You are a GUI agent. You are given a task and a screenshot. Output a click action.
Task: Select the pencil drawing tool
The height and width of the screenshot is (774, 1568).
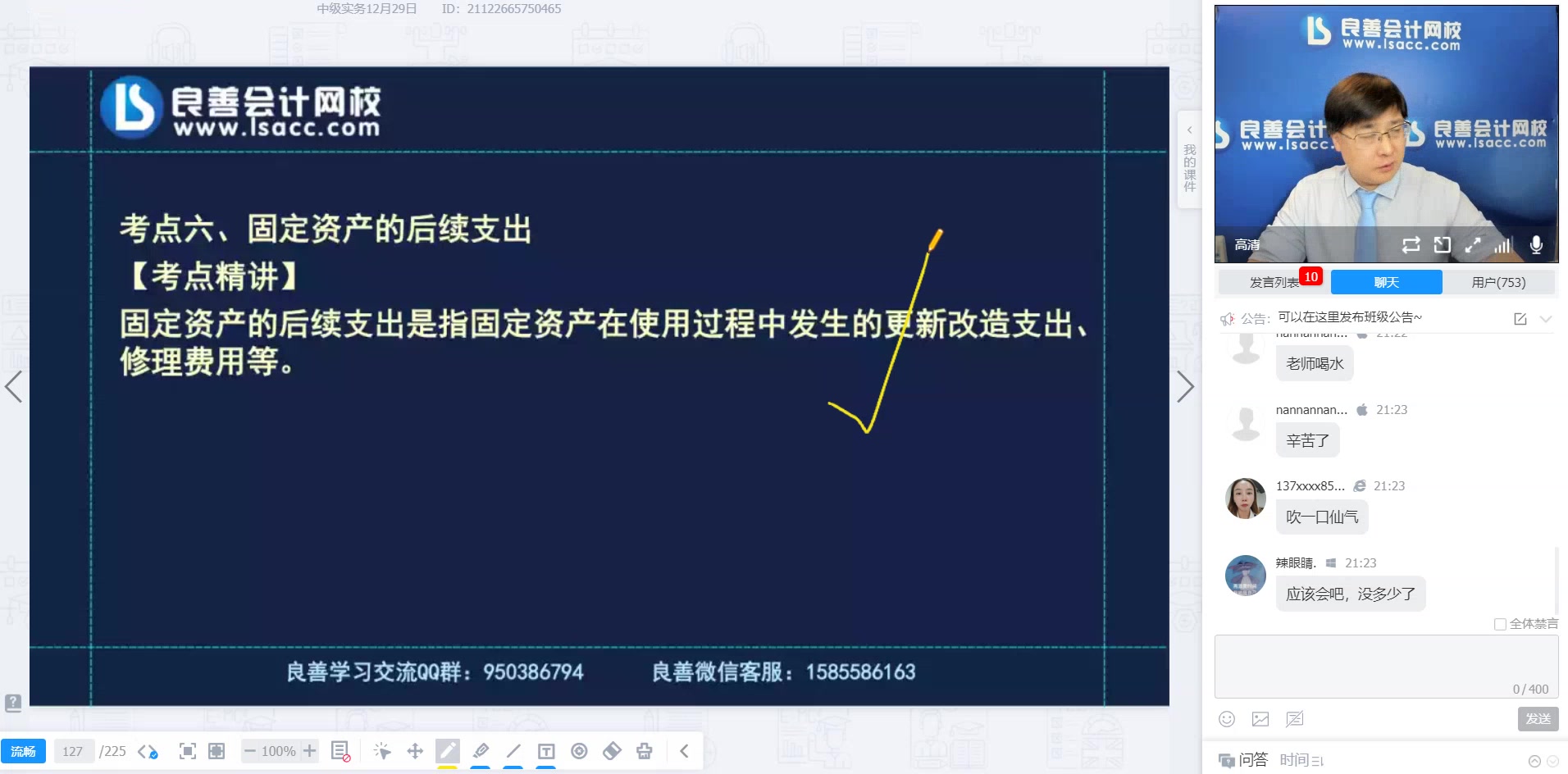coord(448,751)
